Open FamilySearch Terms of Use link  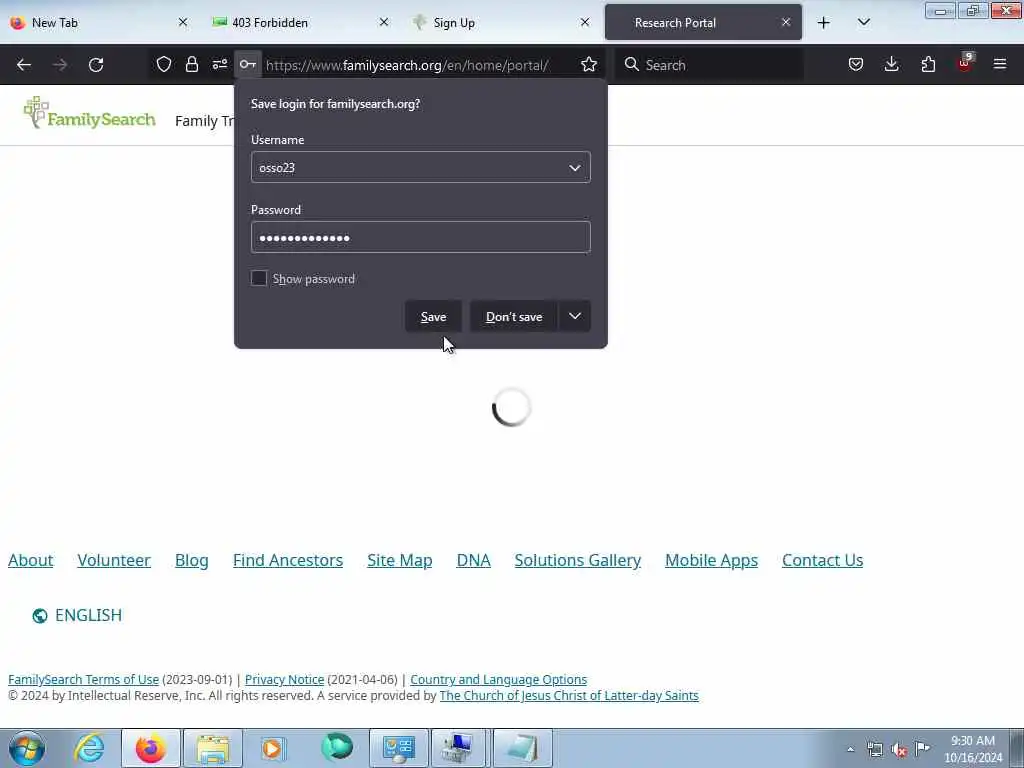84,680
